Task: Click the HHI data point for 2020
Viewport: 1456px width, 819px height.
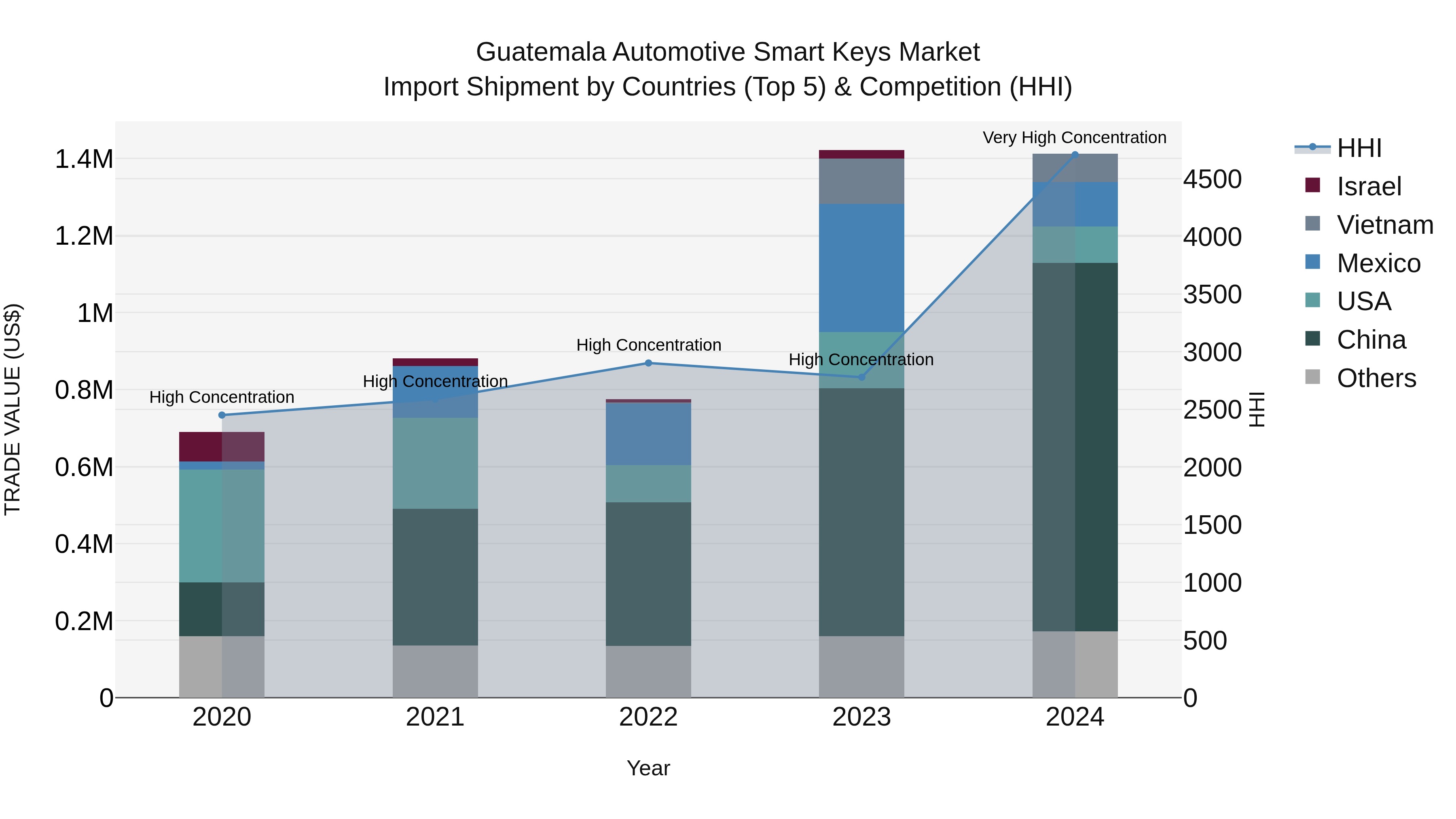Action: coord(222,415)
